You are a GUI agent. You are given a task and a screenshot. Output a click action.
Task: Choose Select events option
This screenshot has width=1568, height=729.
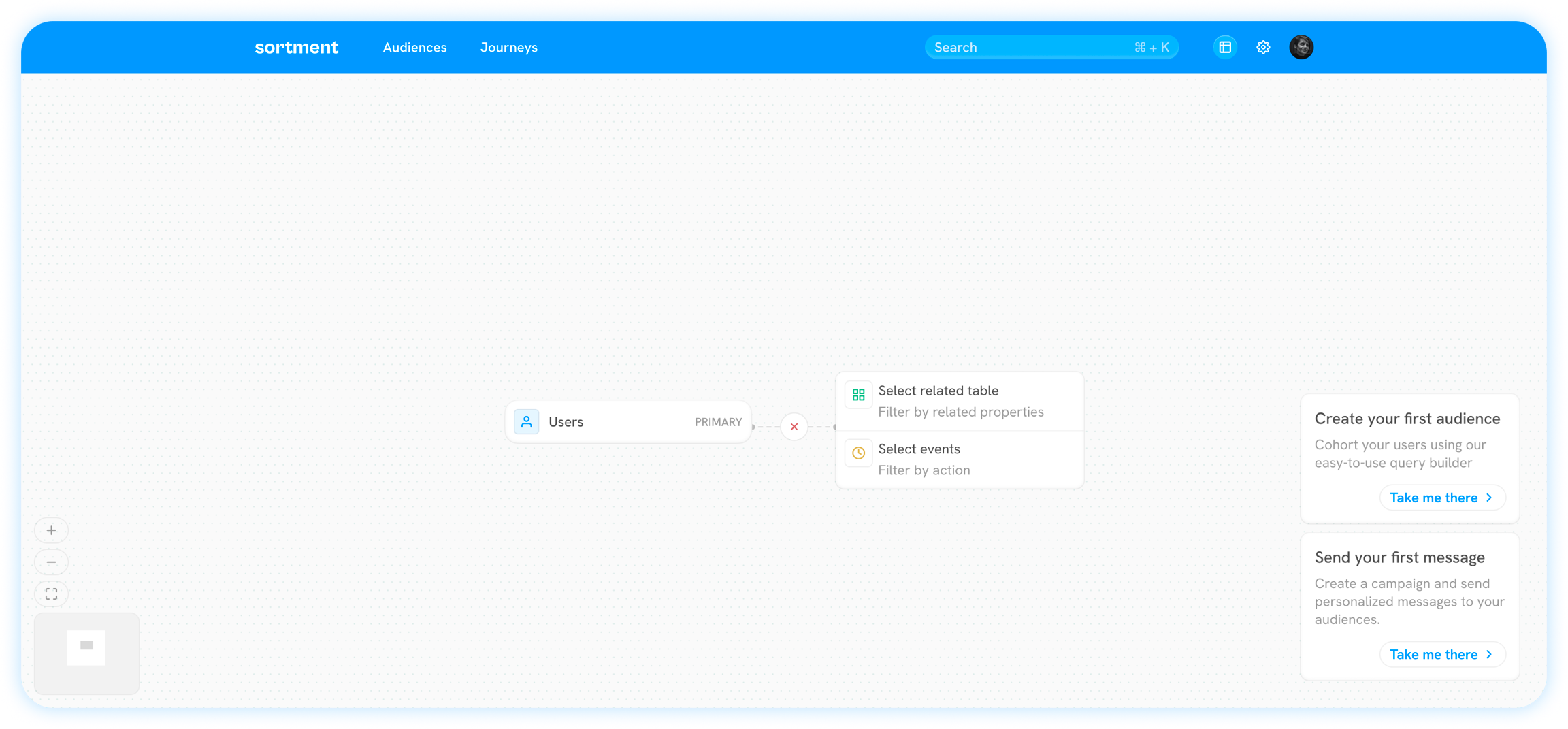pyautogui.click(x=960, y=459)
